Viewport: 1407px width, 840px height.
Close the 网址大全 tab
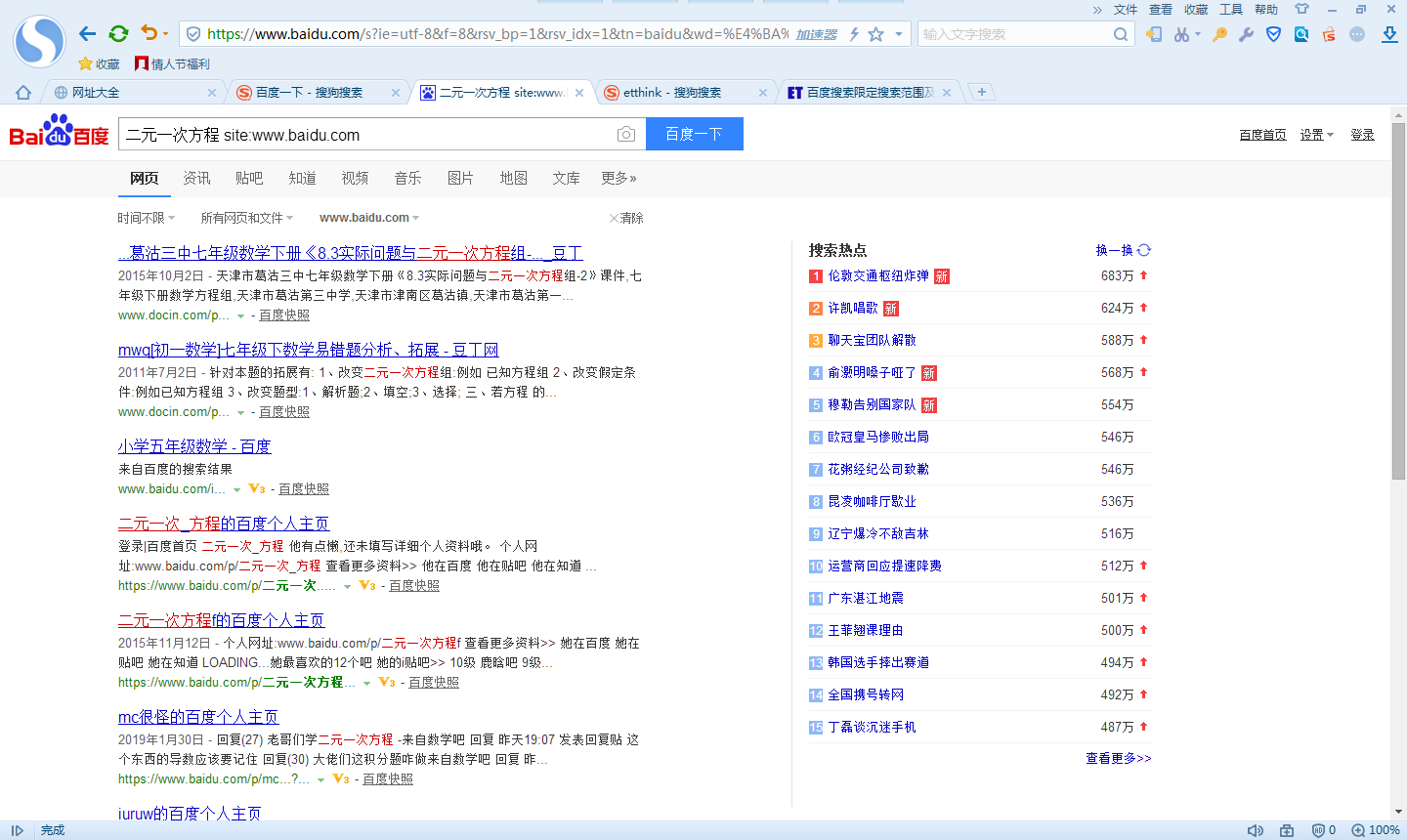pos(212,93)
